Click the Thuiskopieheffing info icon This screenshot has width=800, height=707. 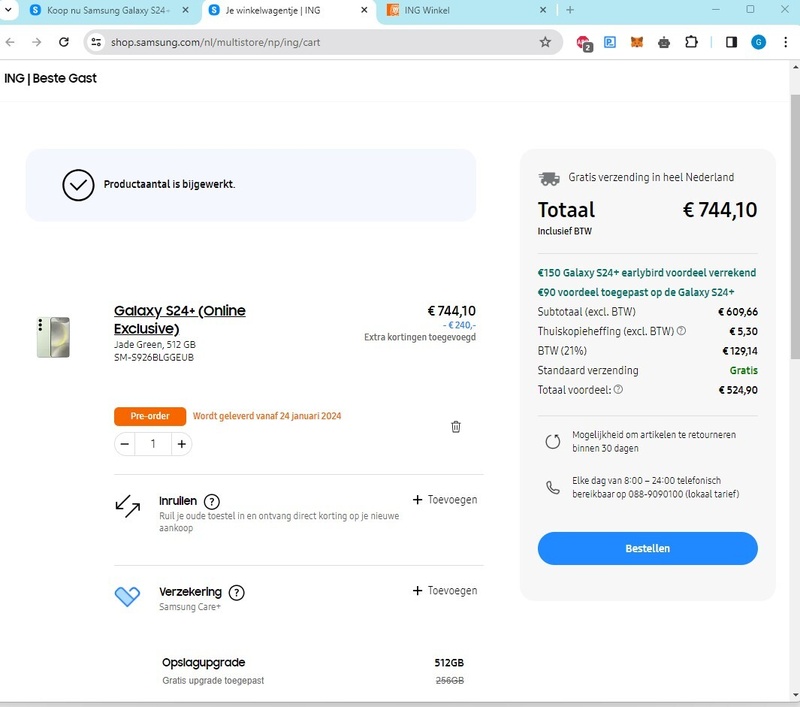point(681,331)
